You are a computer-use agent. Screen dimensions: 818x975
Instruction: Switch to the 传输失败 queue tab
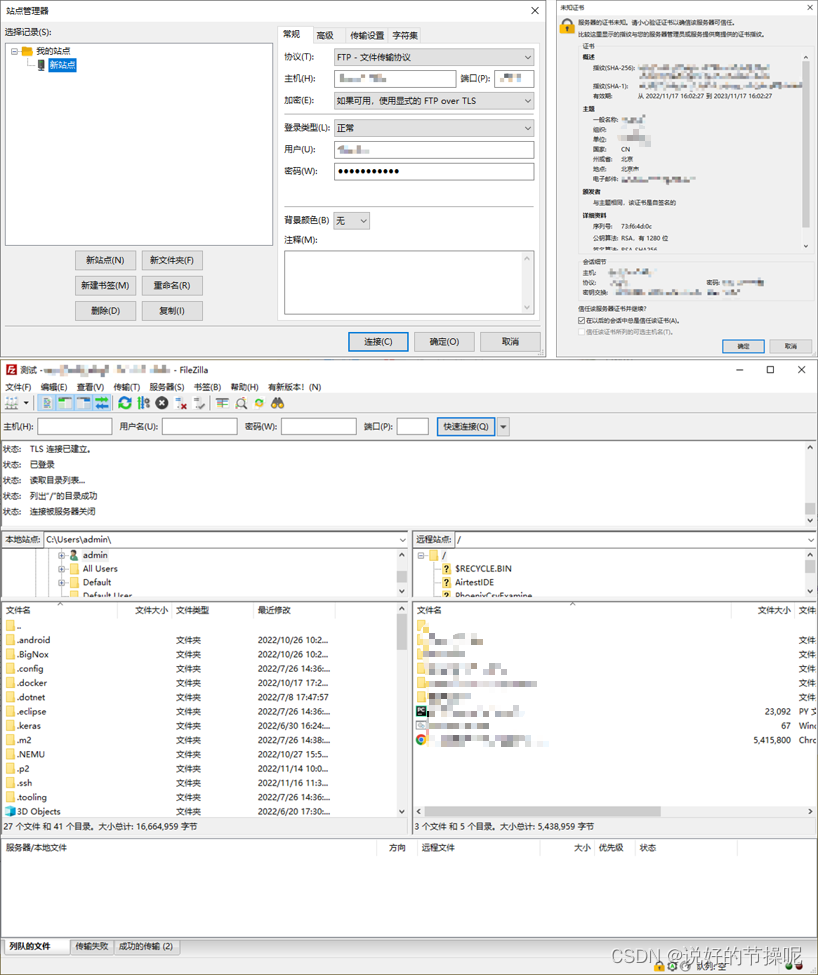pyautogui.click(x=91, y=946)
